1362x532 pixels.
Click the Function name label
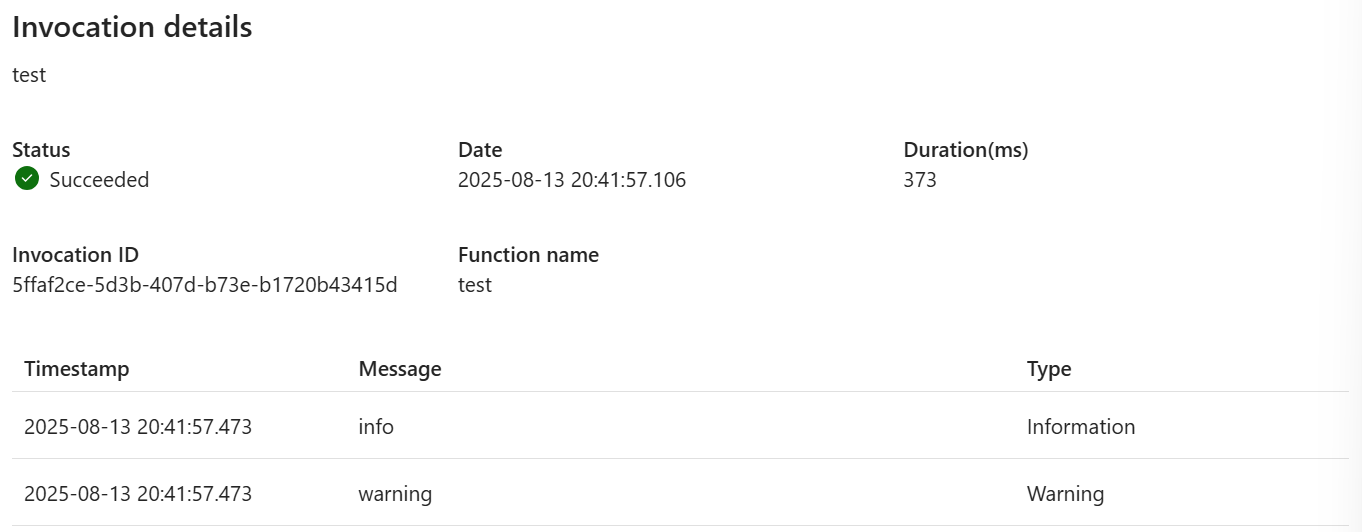pyautogui.click(x=528, y=255)
